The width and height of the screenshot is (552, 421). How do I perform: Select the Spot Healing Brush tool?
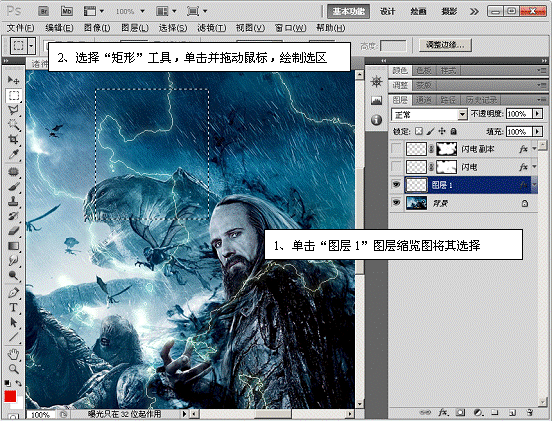pyautogui.click(x=13, y=171)
